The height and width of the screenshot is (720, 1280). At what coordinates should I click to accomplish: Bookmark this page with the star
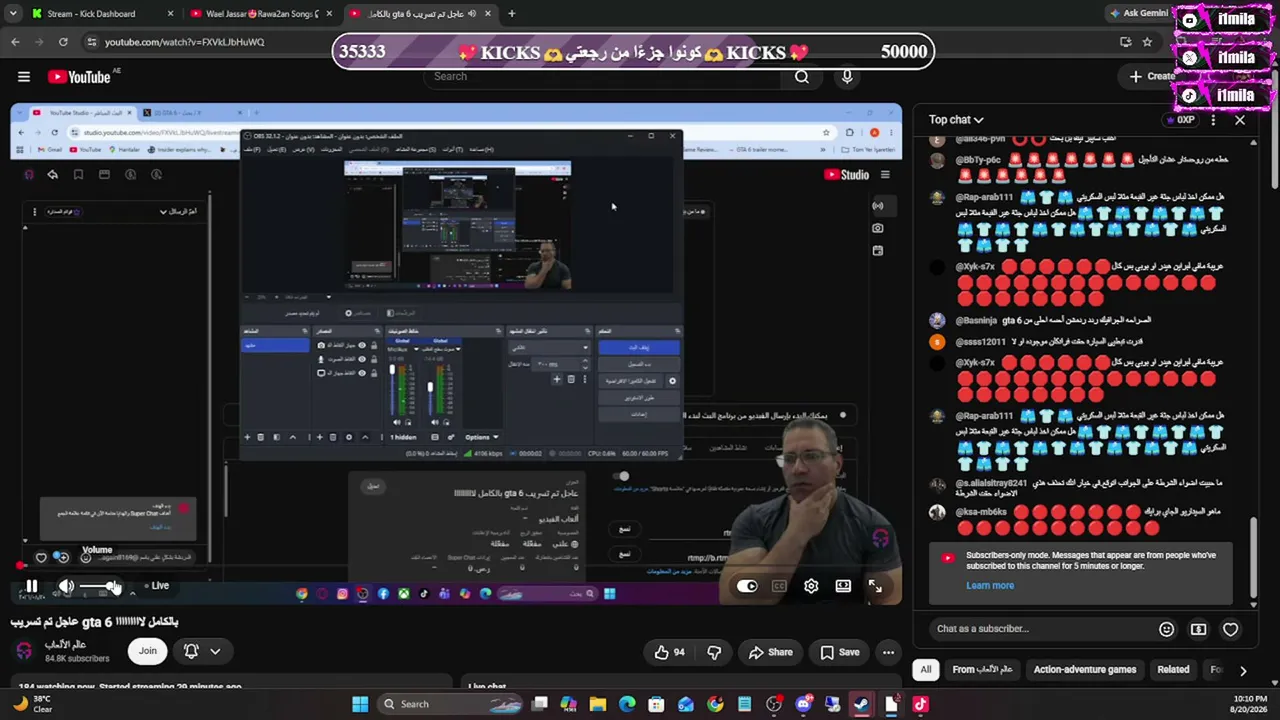point(1147,42)
